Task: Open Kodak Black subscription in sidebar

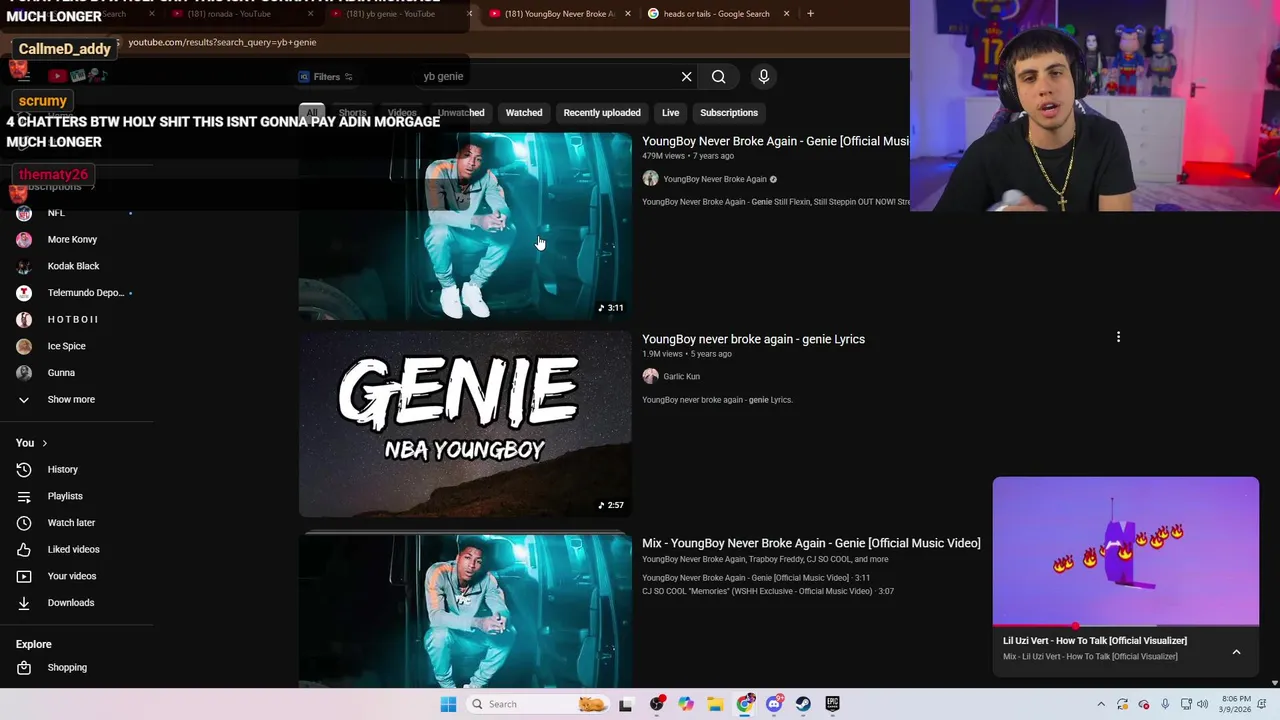Action: click(x=75, y=266)
